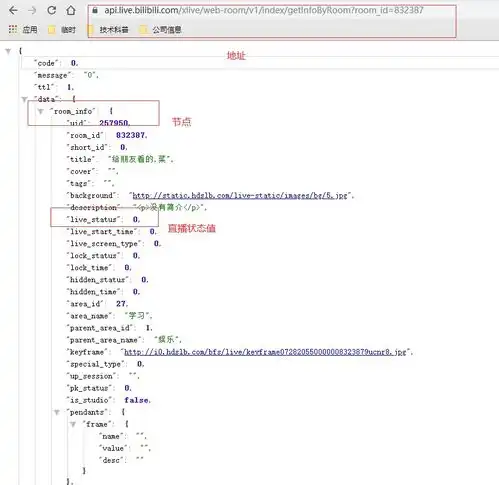The width and height of the screenshot is (499, 485).
Task: Click the lock icon in the address bar
Action: point(95,10)
